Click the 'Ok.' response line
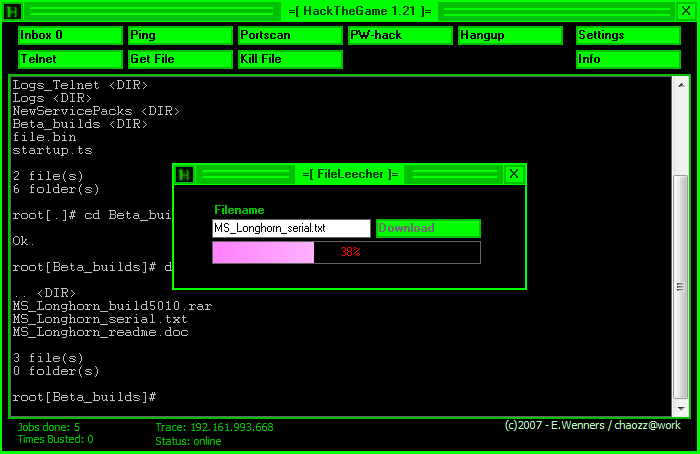Viewport: 700px width, 454px height. pyautogui.click(x=24, y=241)
